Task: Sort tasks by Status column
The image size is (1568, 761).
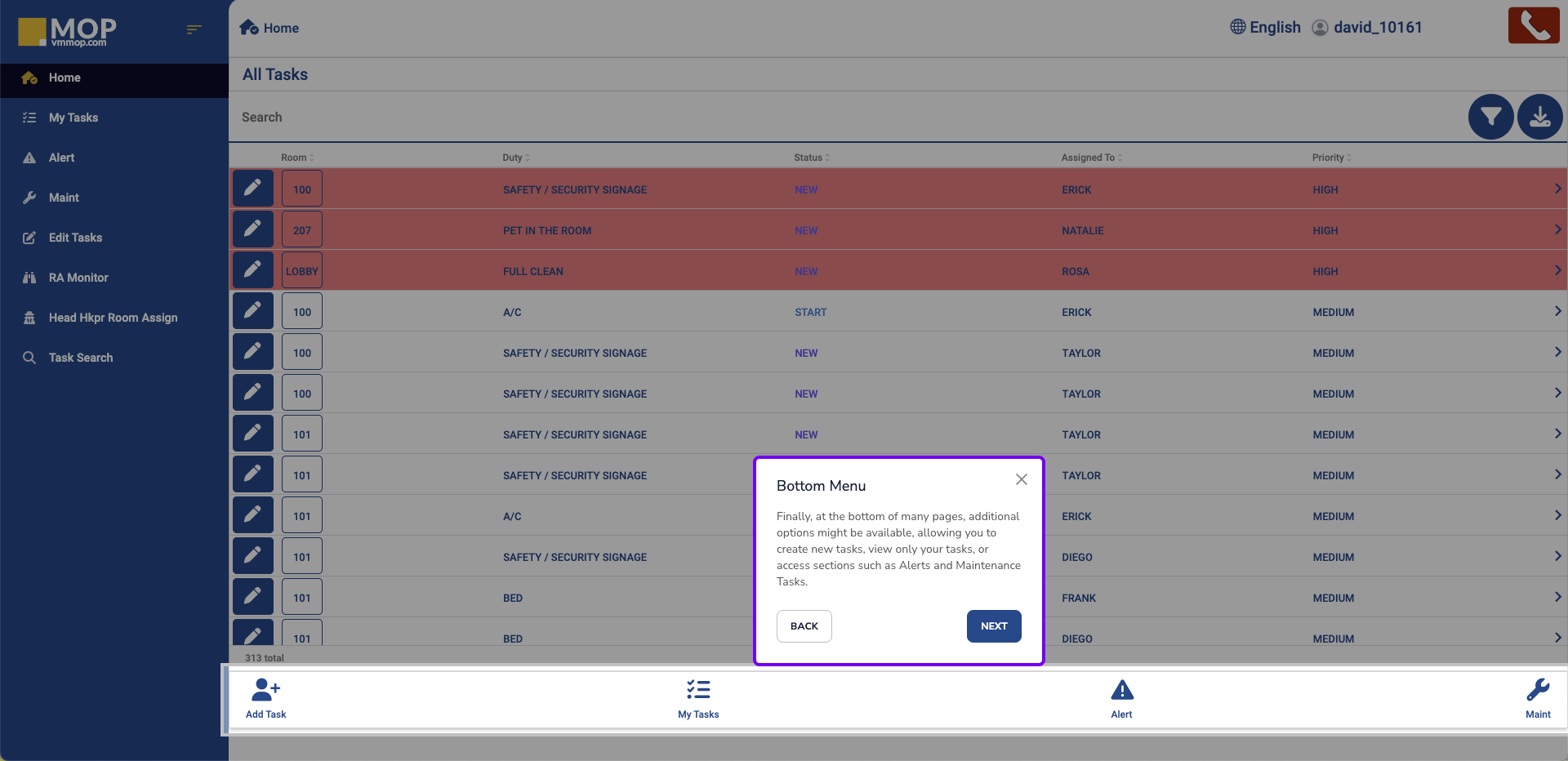Action: click(811, 158)
